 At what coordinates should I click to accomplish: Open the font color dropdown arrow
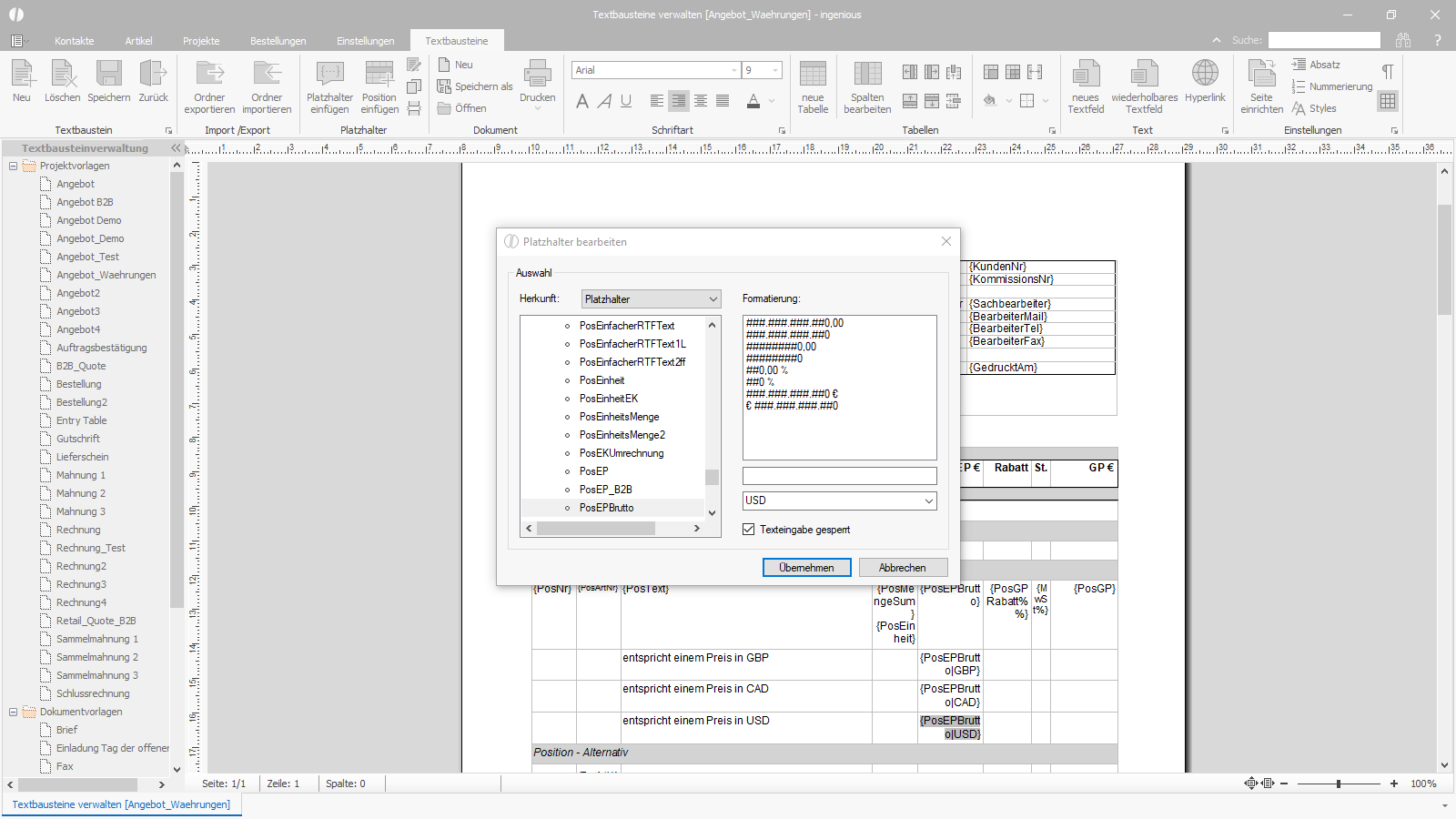coord(772,101)
